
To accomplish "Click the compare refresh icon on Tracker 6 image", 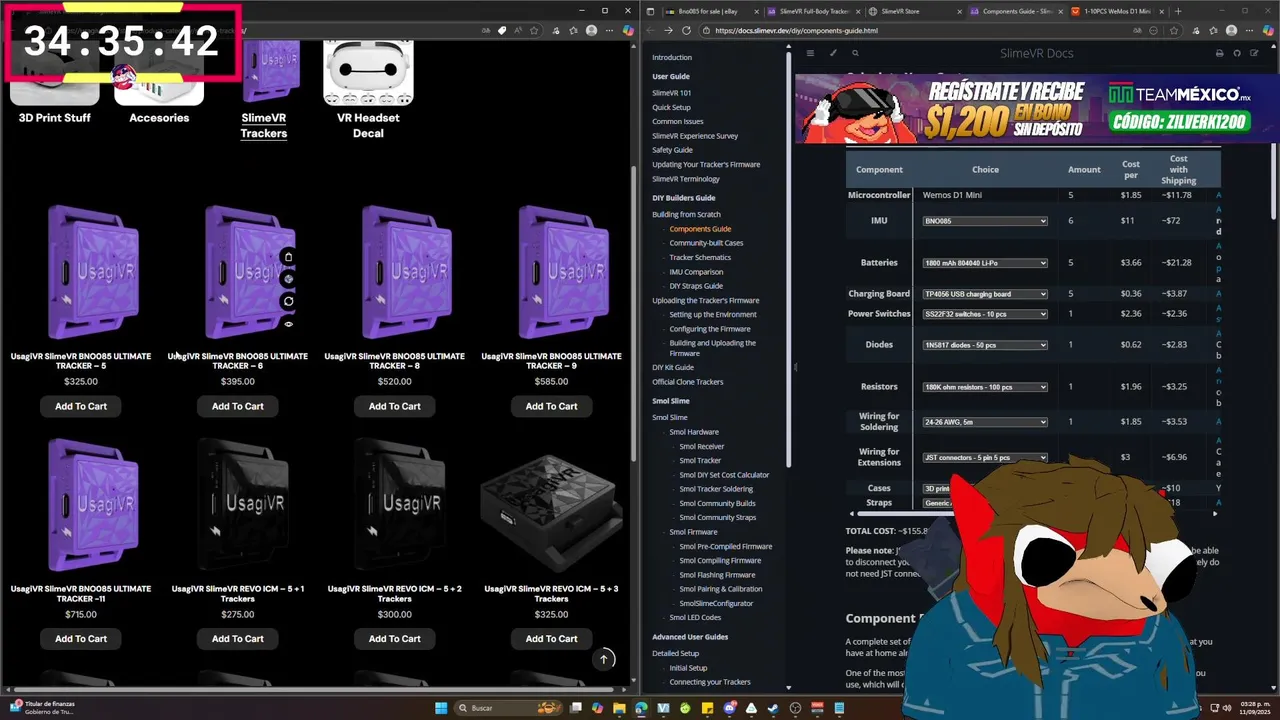I will coord(288,301).
